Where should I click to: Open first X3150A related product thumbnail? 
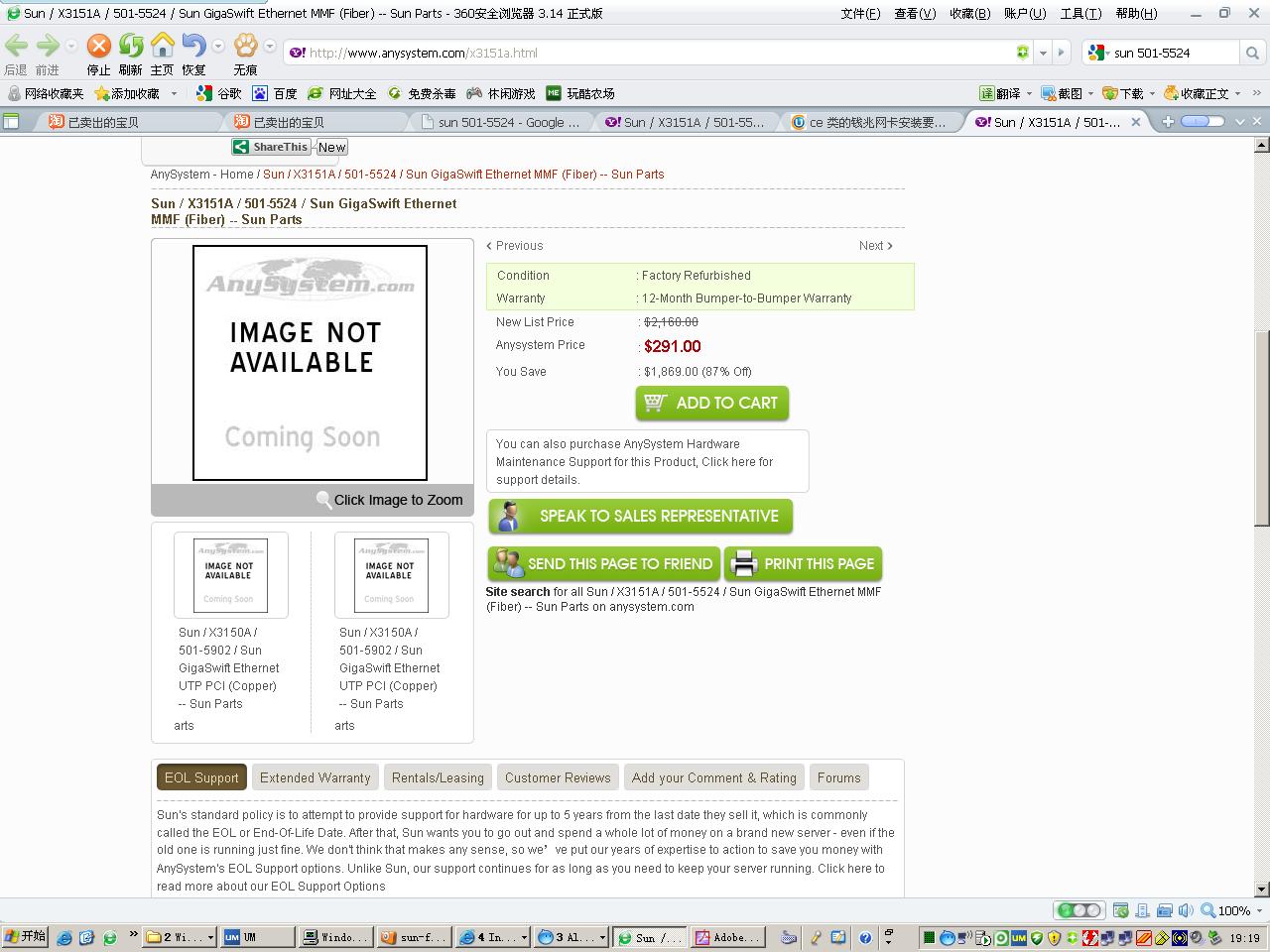pos(230,575)
